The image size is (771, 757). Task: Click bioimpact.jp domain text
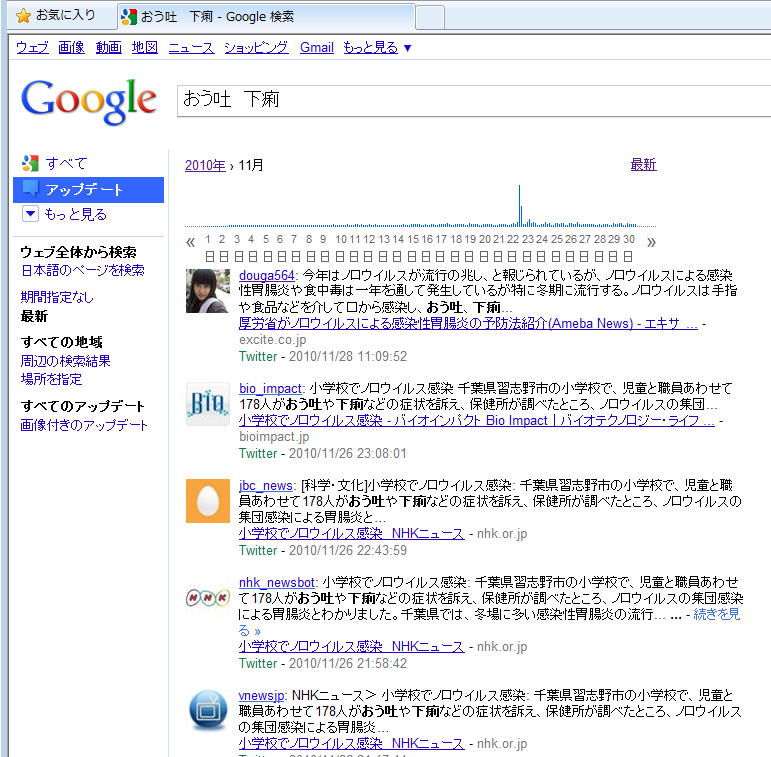[x=274, y=437]
